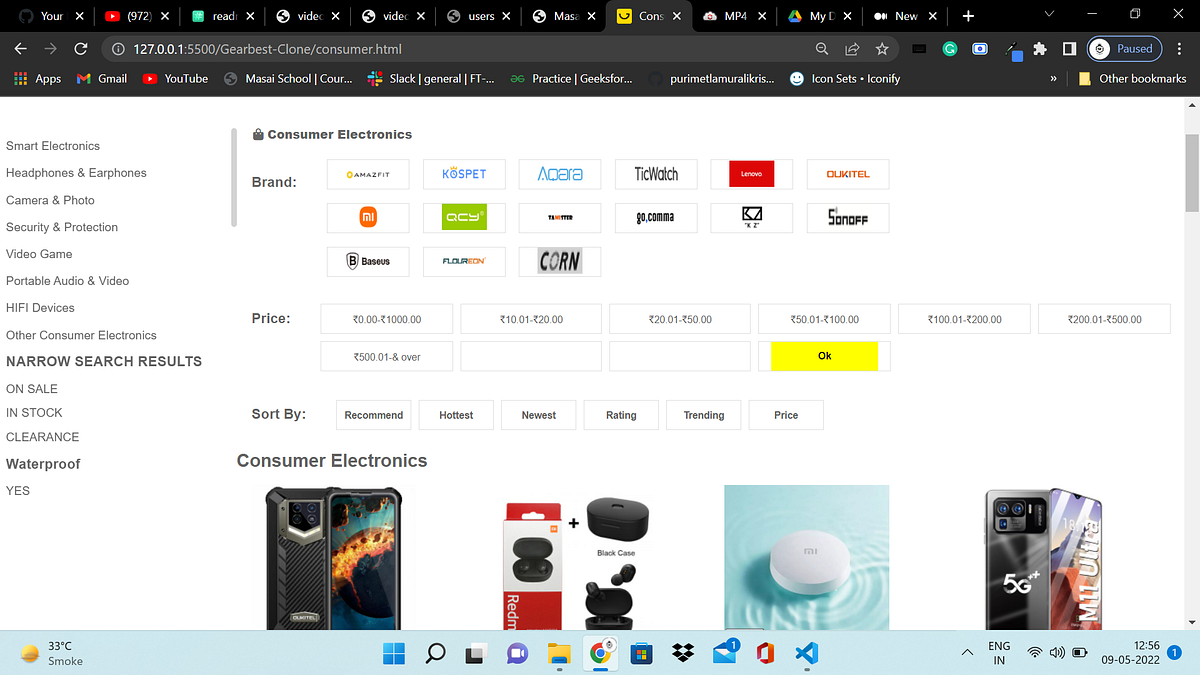This screenshot has width=1200, height=675.
Task: Click the page vertical scrollbar
Action: click(1191, 172)
